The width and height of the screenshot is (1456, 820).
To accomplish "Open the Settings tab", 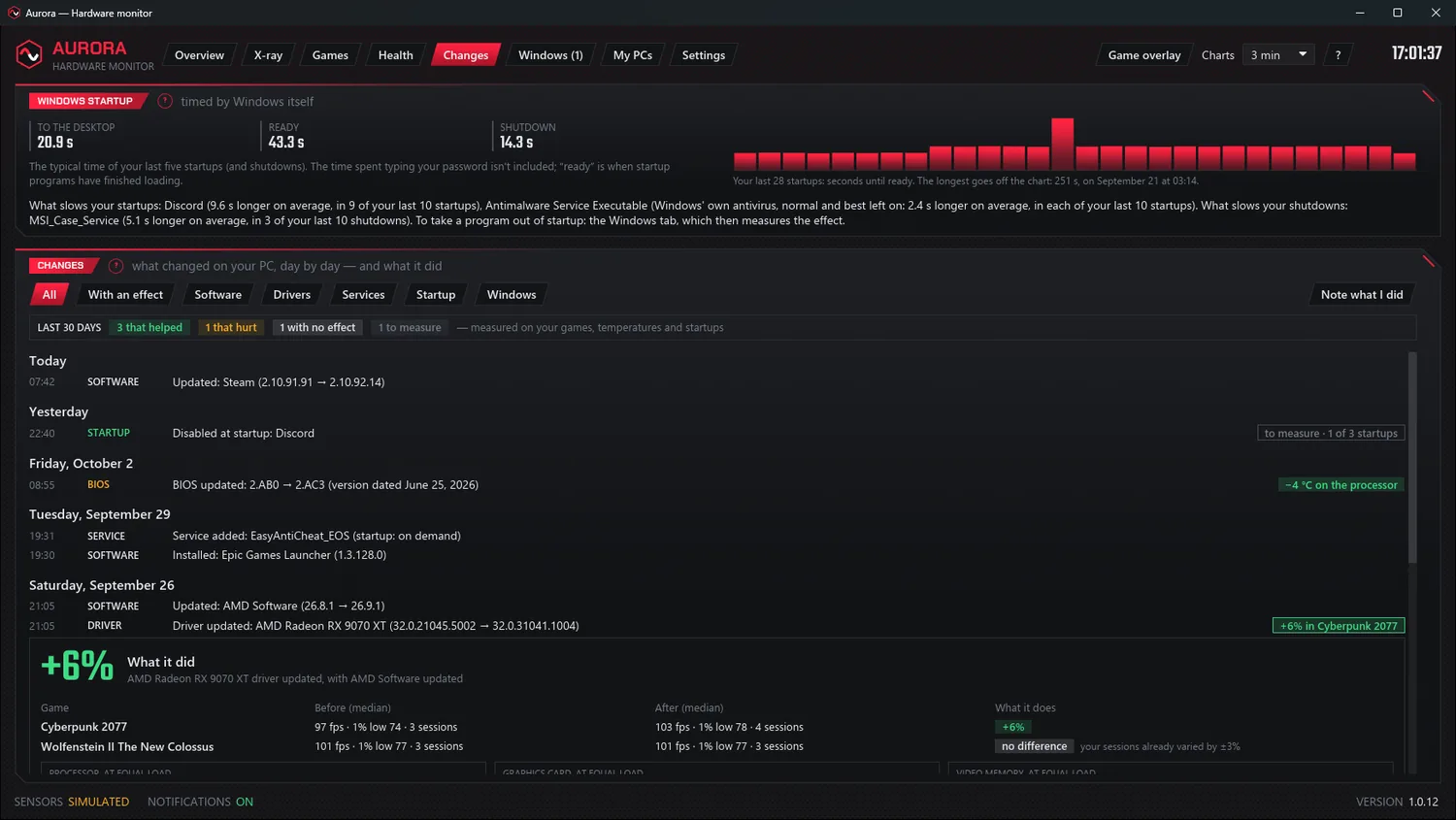I will tap(704, 55).
